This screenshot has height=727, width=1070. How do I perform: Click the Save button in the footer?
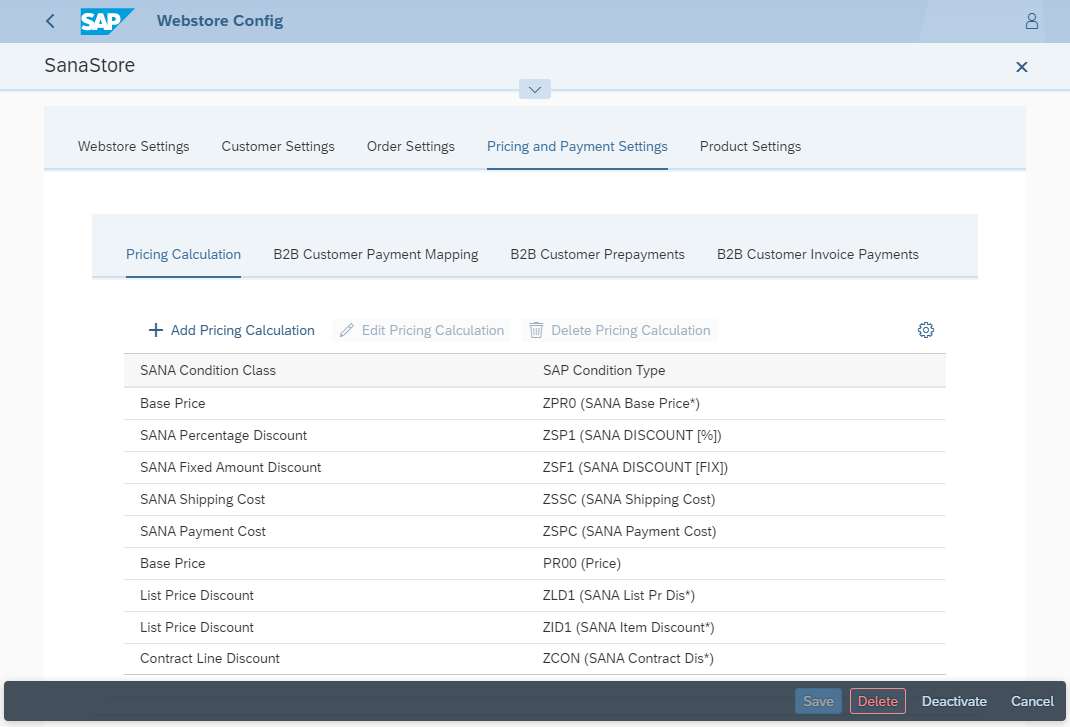818,701
